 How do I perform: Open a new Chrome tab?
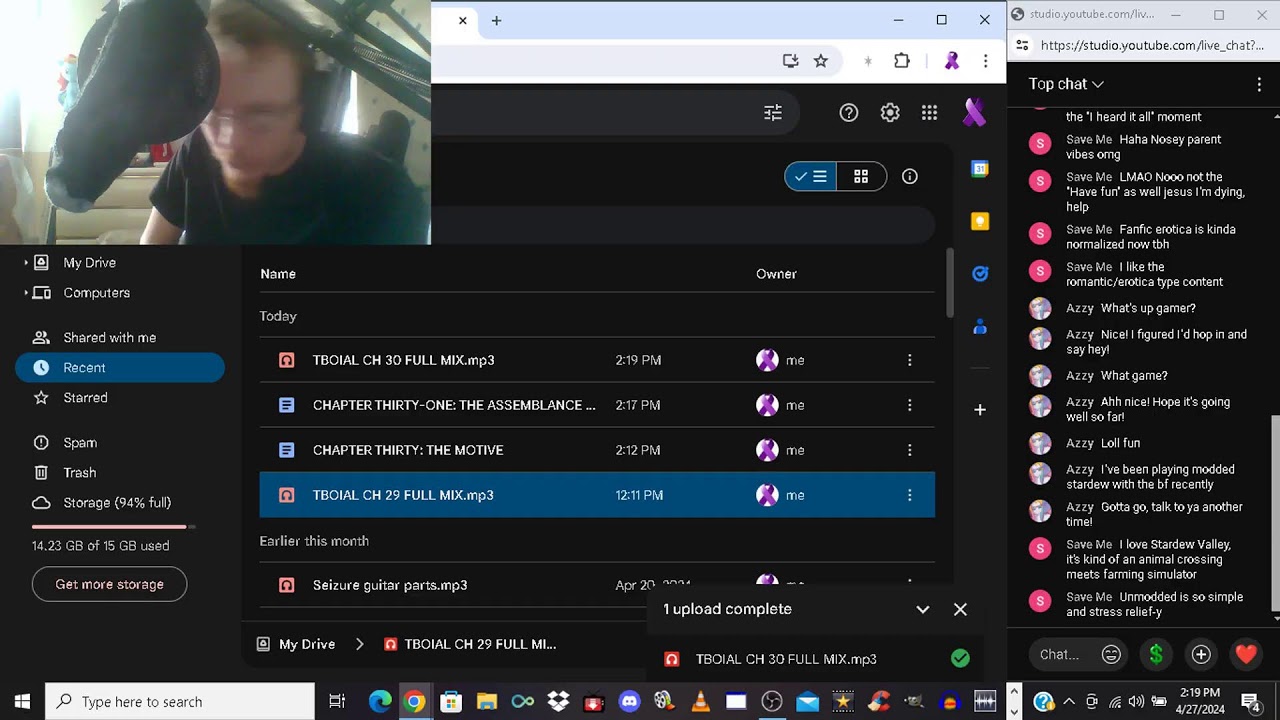(x=496, y=20)
